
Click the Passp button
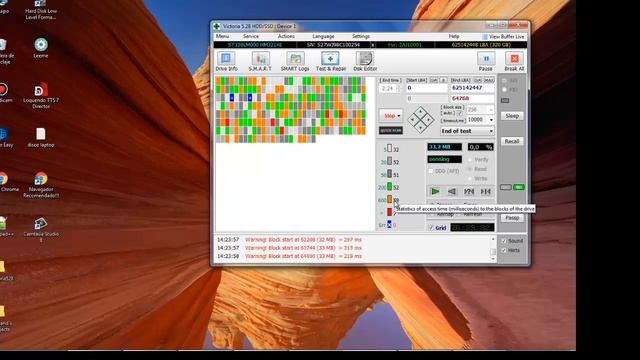[x=512, y=218]
